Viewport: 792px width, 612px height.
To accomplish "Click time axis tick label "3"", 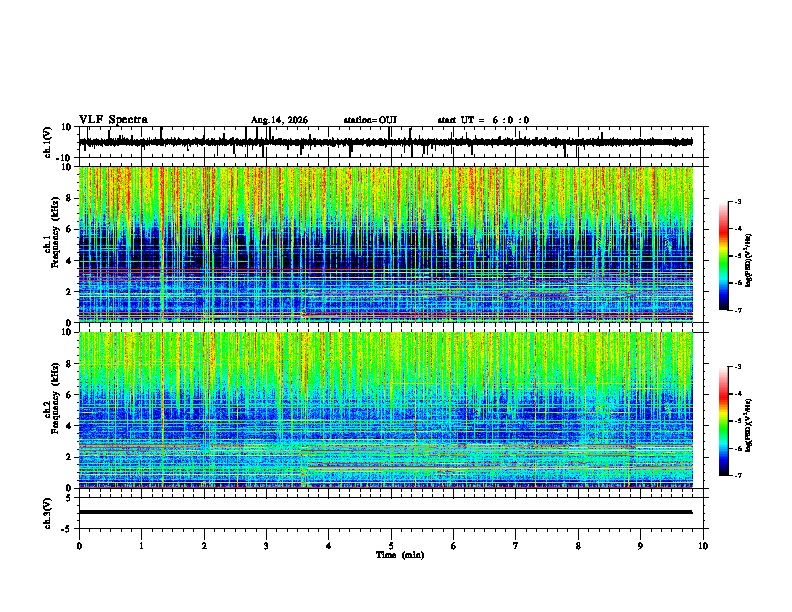I will (x=266, y=546).
